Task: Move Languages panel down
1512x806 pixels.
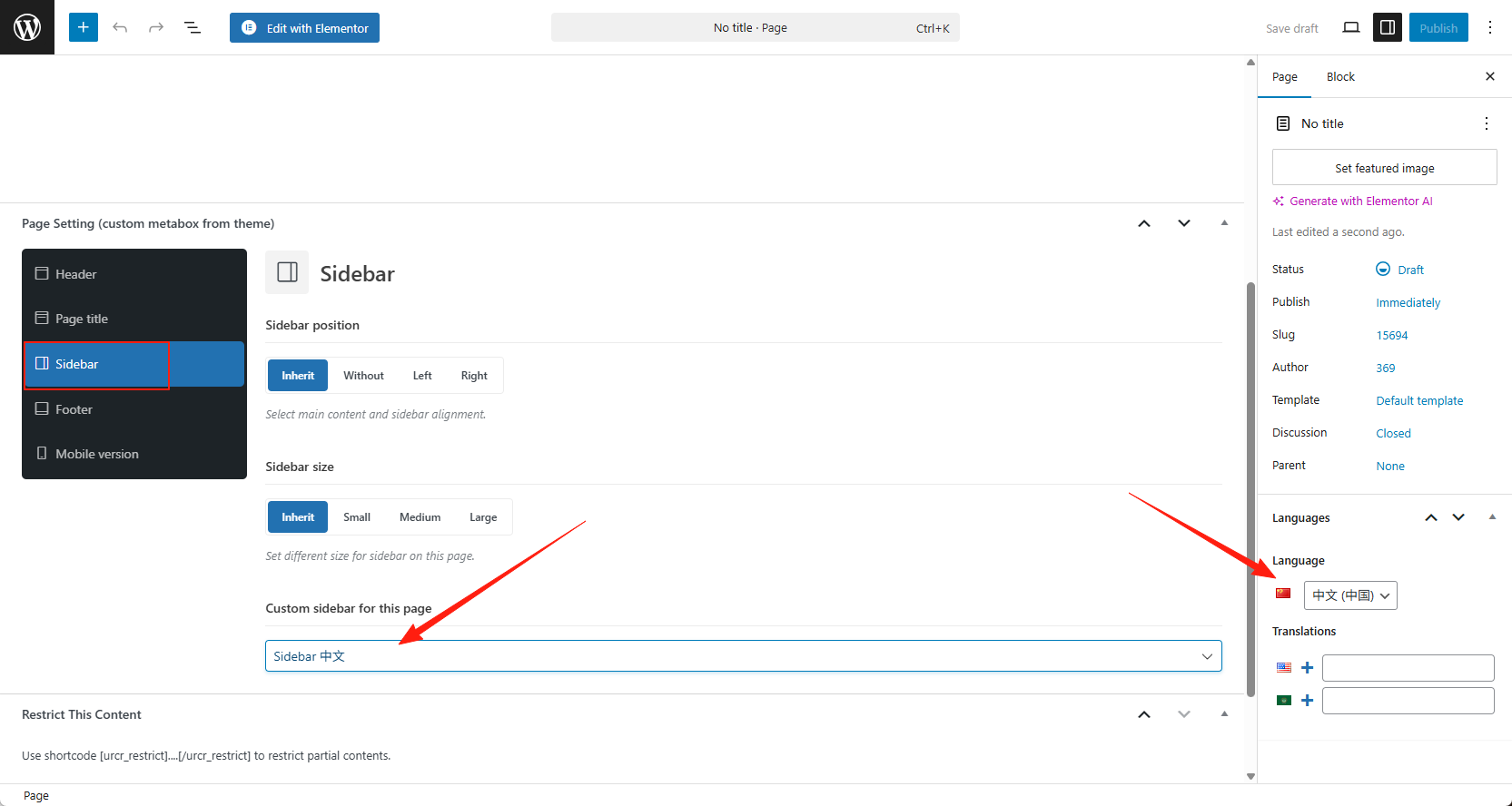Action: coord(1458,517)
